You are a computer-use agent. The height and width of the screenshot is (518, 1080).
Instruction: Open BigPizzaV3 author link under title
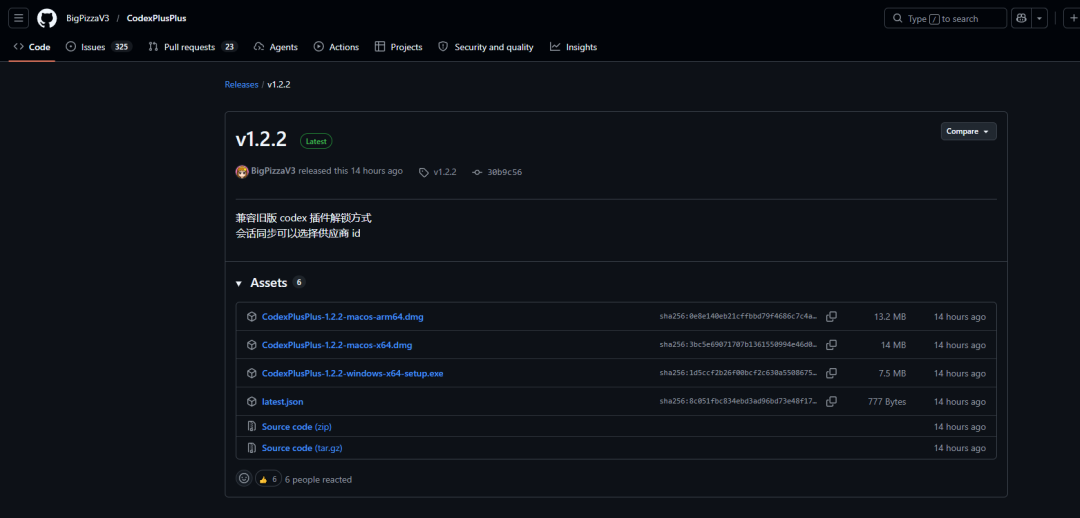[x=273, y=171]
